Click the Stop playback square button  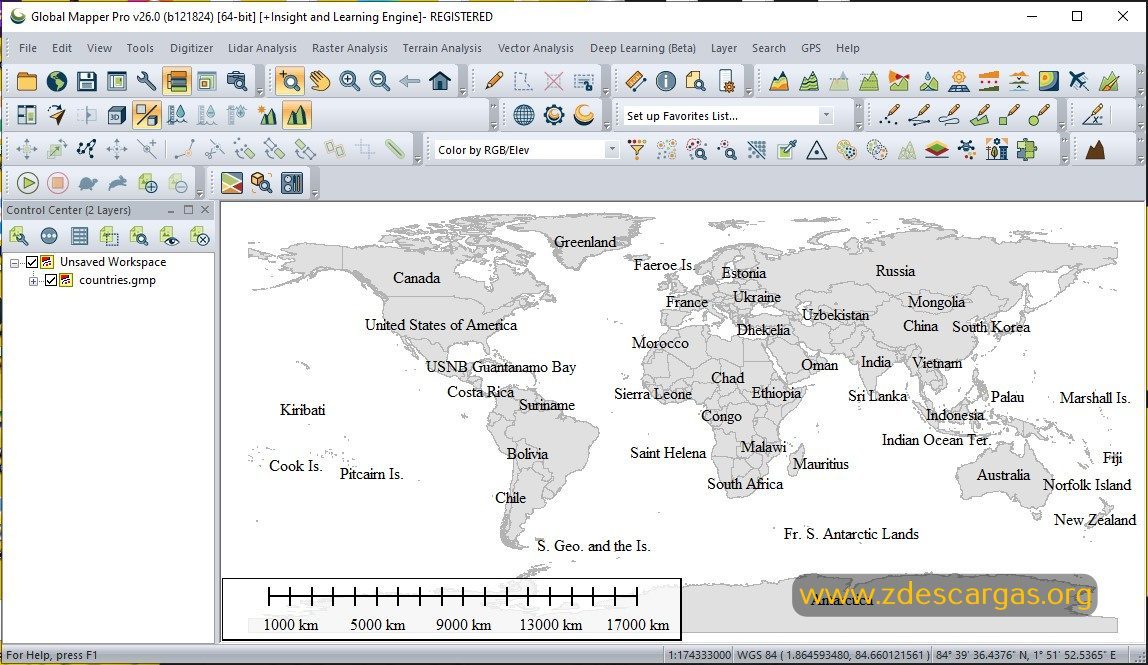[58, 183]
